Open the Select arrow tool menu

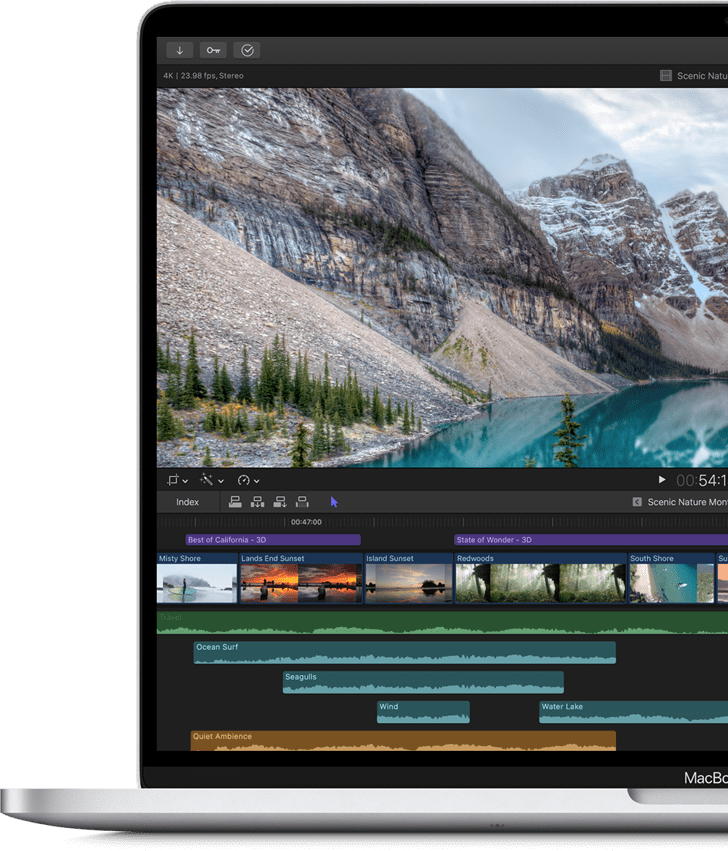tap(334, 502)
